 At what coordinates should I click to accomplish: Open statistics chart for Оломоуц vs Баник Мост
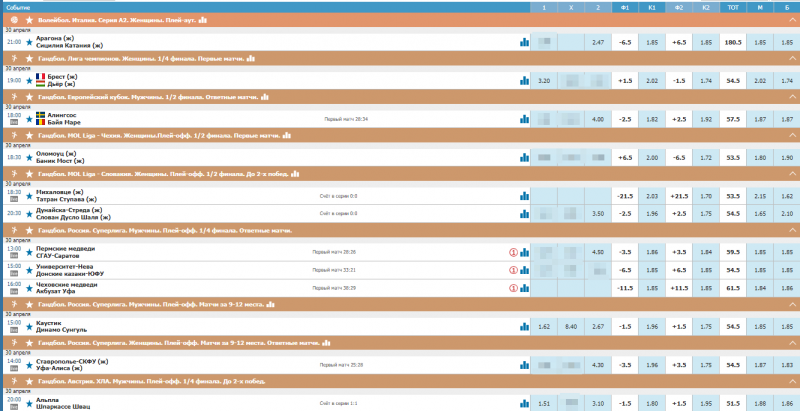524,157
